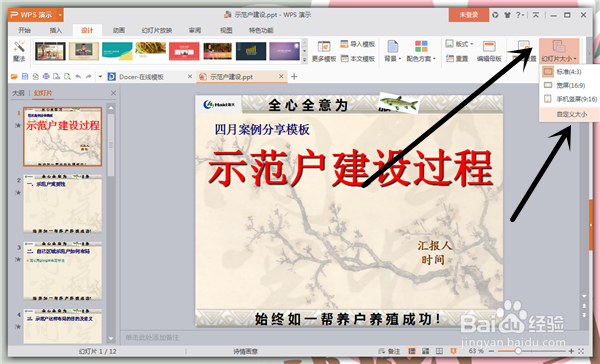This screenshot has height=364, width=600.
Task: Apply the purple design template thumbnail
Action: point(284,51)
